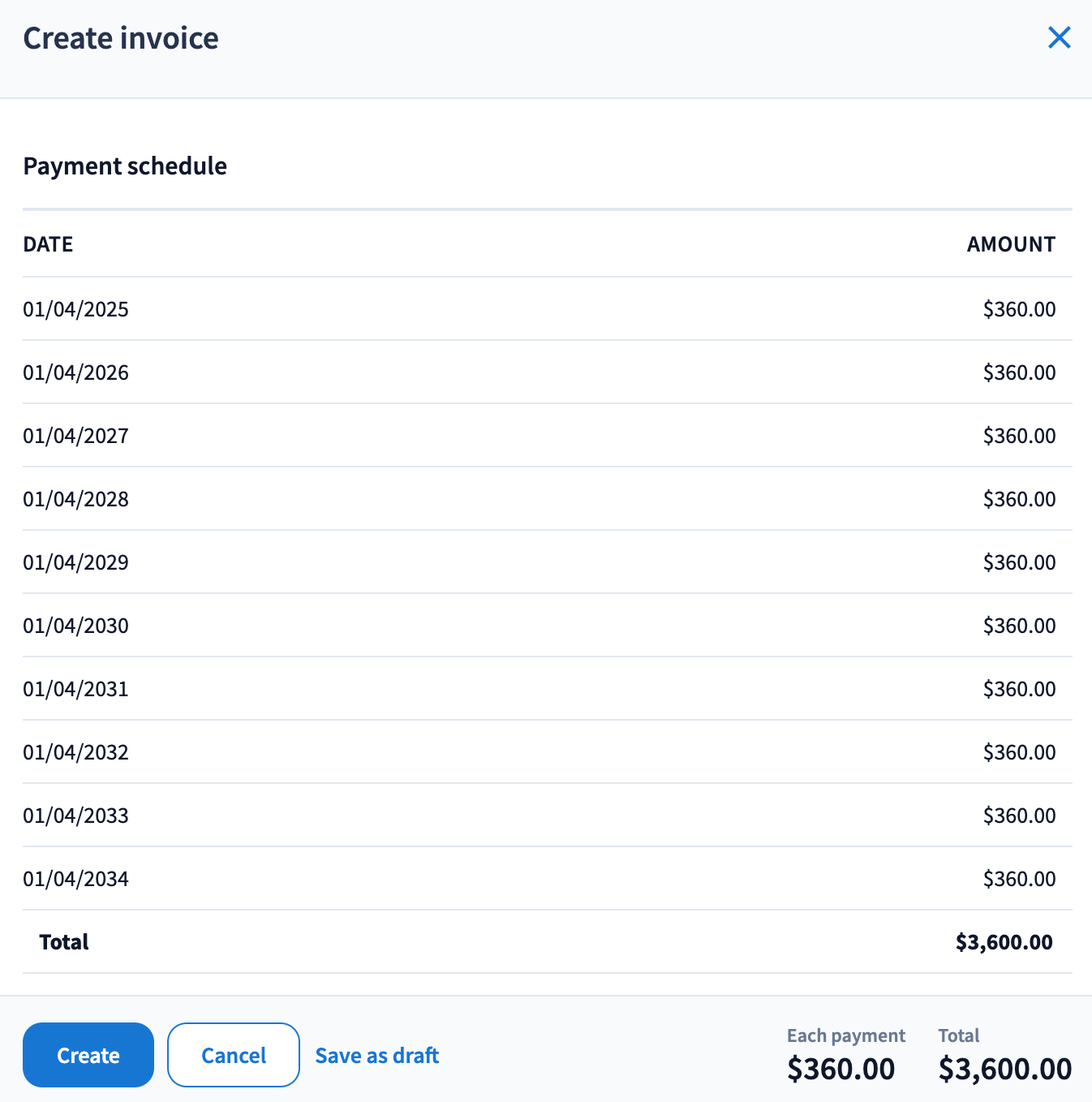Click the Payment schedule heading
This screenshot has width=1092, height=1102.
tap(125, 166)
